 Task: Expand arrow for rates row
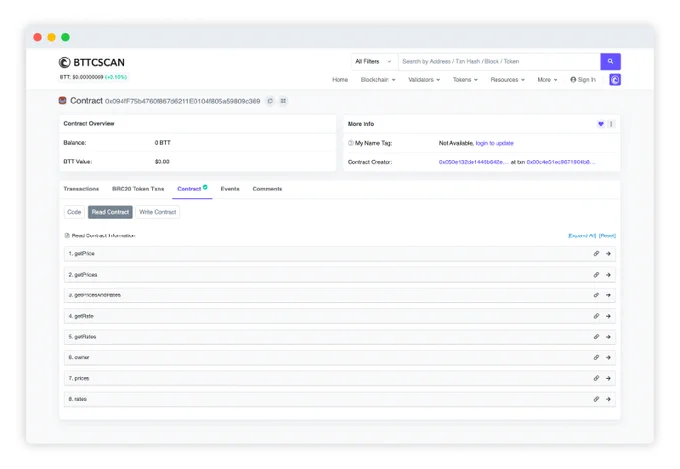[x=608, y=399]
